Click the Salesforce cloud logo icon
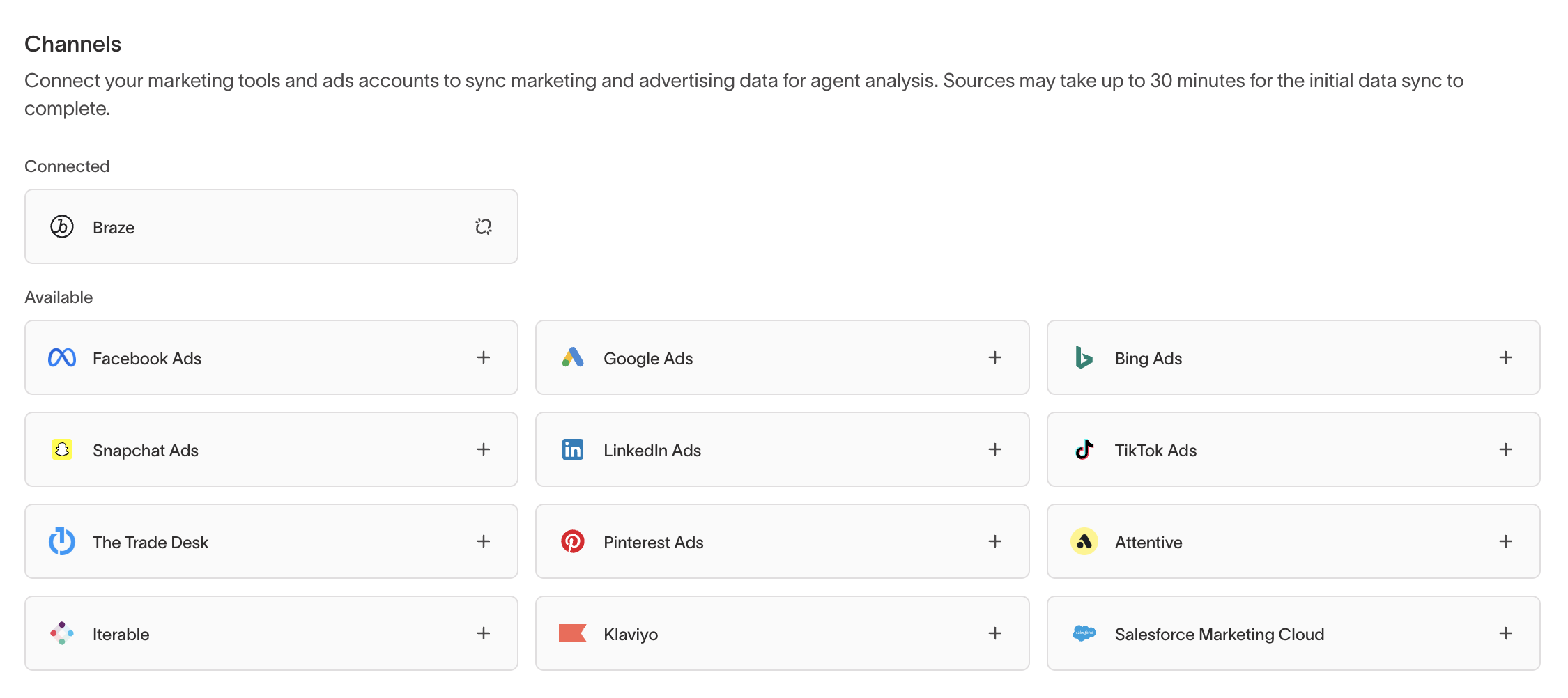 coord(1084,633)
